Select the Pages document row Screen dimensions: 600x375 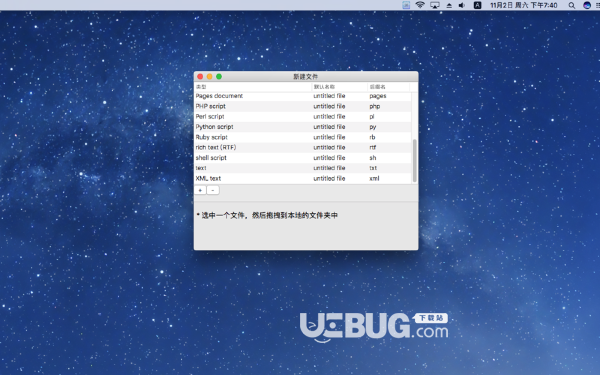303,96
